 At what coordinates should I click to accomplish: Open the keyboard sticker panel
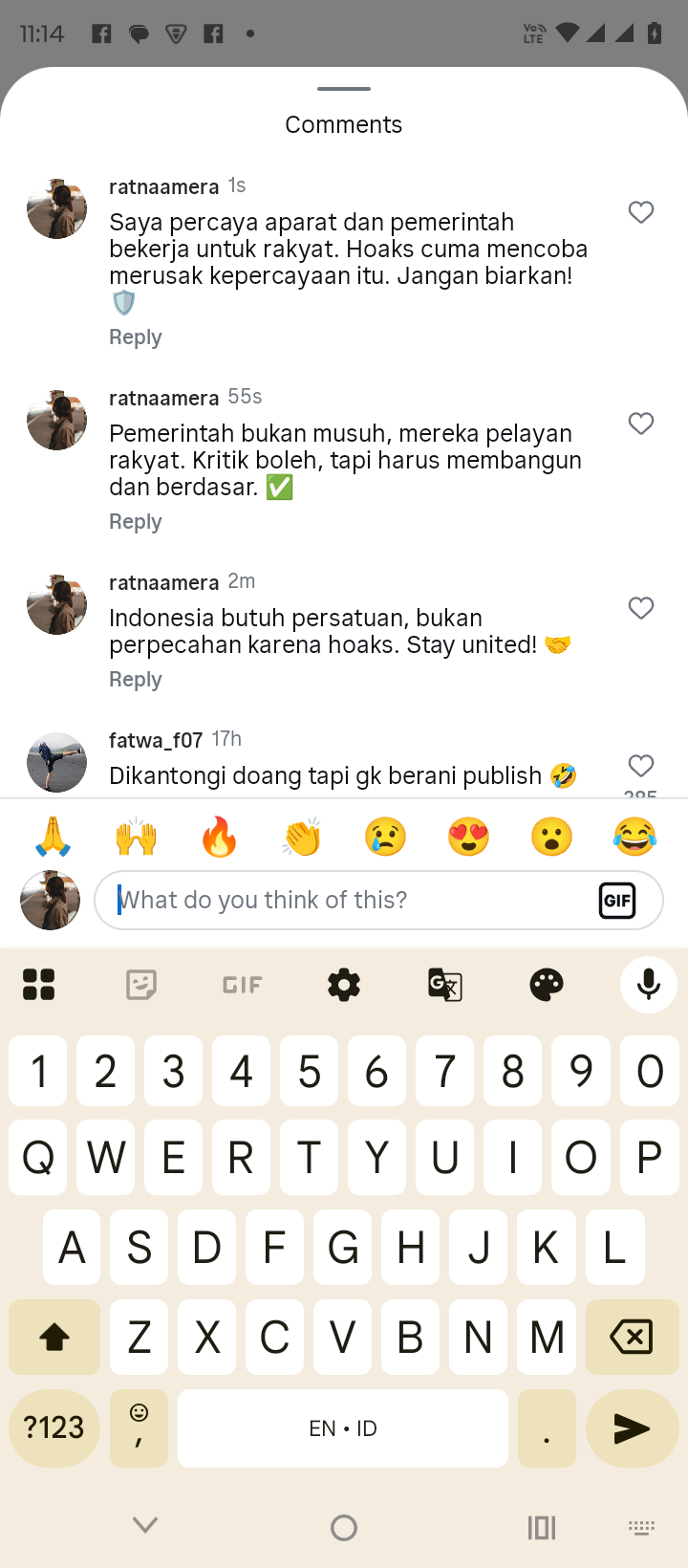click(x=141, y=985)
